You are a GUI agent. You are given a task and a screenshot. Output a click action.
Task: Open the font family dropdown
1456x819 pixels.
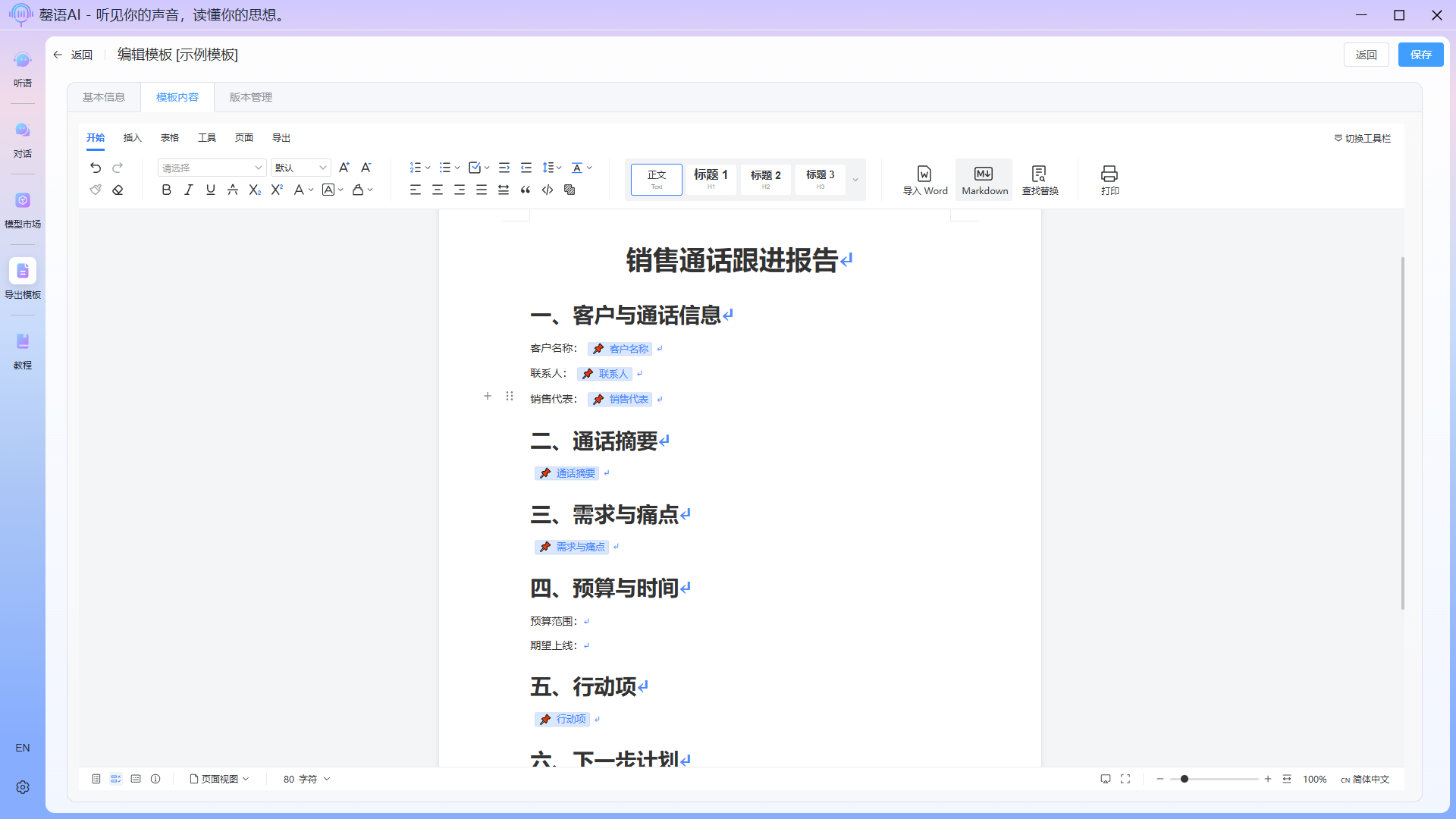point(212,168)
